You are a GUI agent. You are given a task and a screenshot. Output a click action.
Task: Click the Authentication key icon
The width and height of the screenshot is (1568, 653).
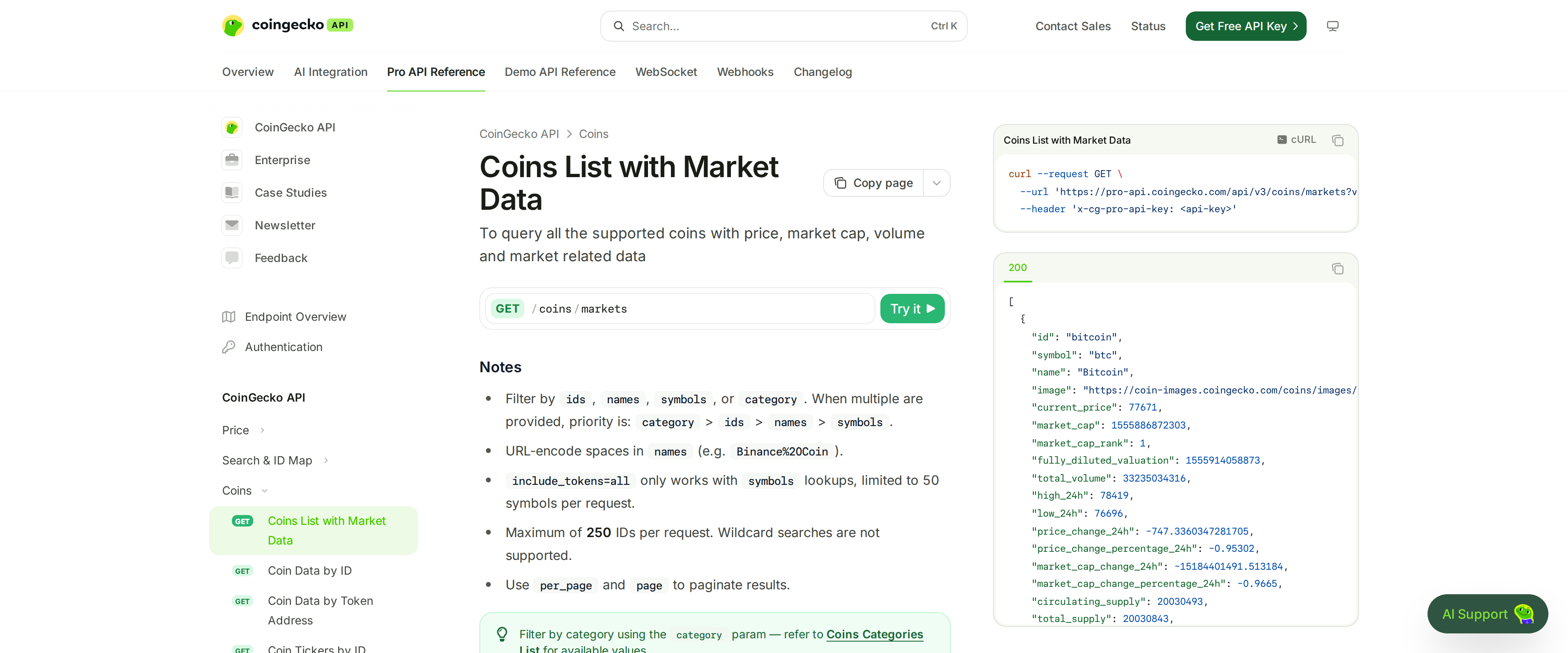229,347
